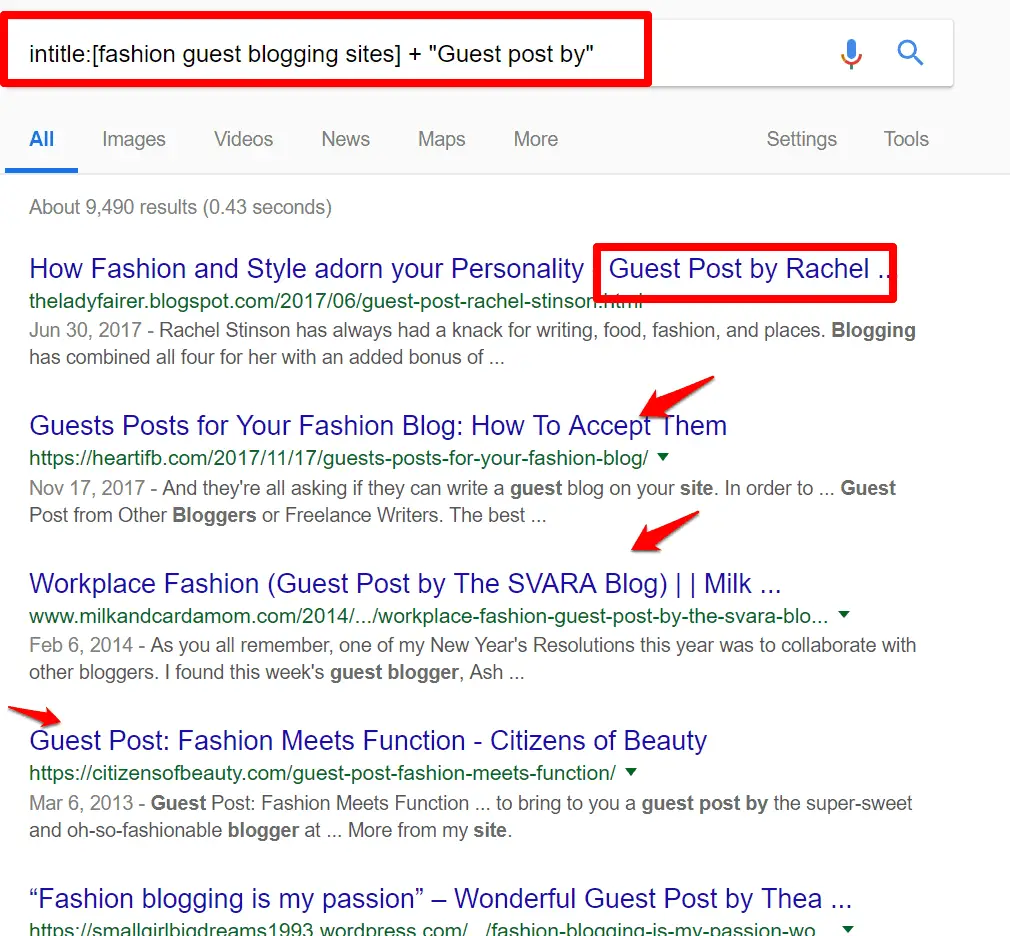Screen dimensions: 1010x936
Task: Switch to the Videos tab
Action: pos(243,139)
